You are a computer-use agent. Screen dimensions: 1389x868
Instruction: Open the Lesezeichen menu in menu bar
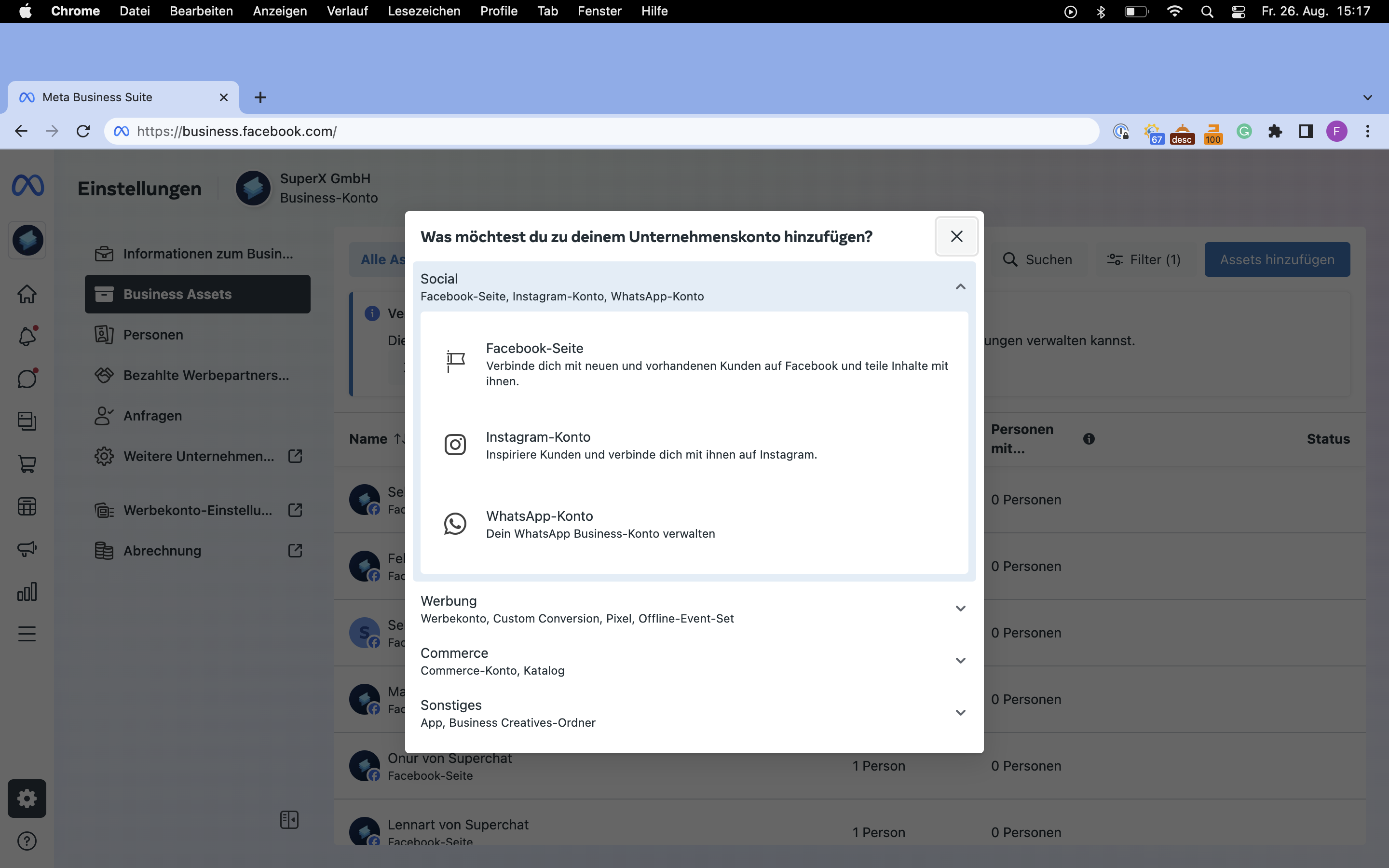pos(423,11)
